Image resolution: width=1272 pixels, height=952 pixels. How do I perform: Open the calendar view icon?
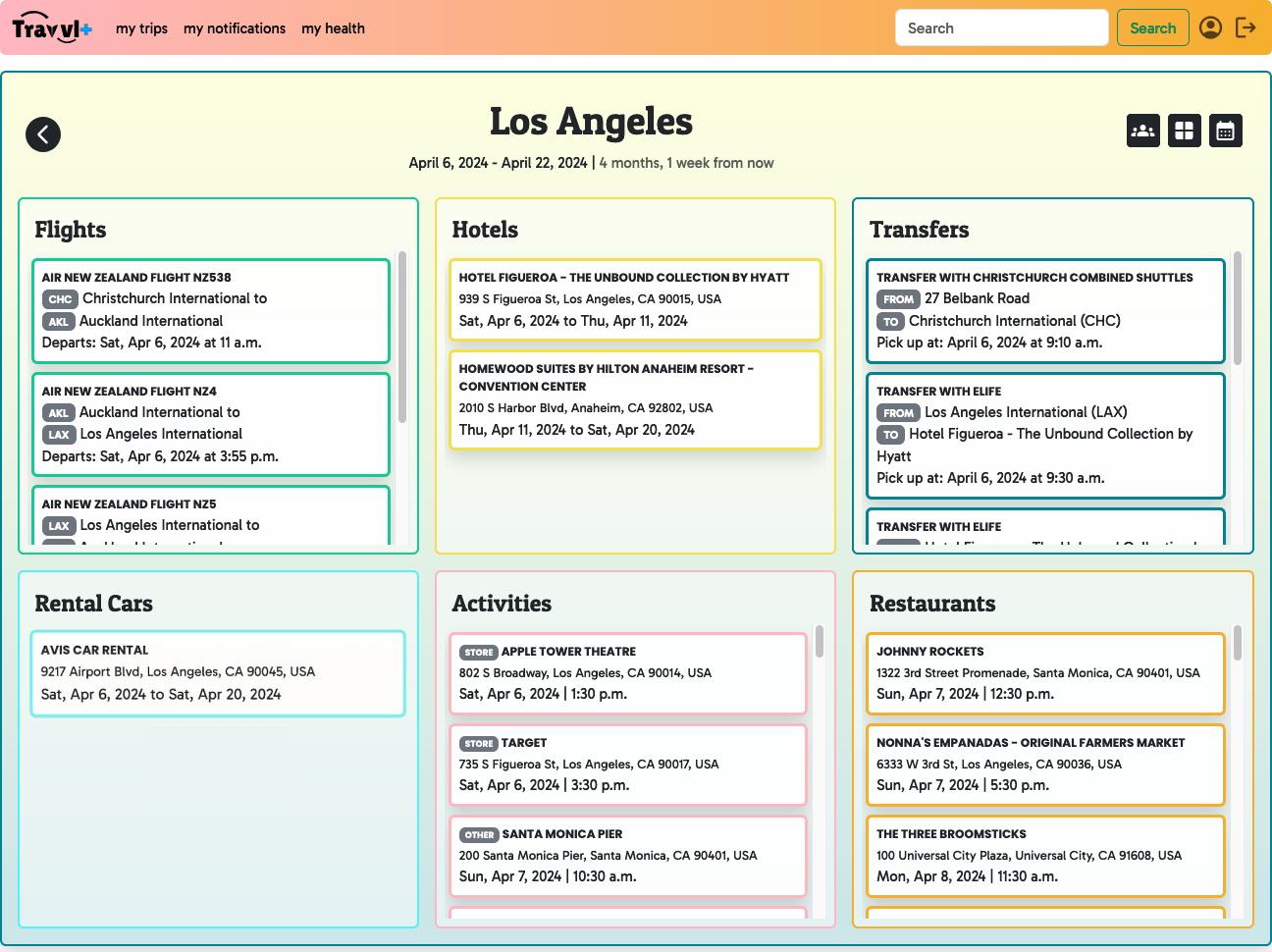pos(1226,131)
